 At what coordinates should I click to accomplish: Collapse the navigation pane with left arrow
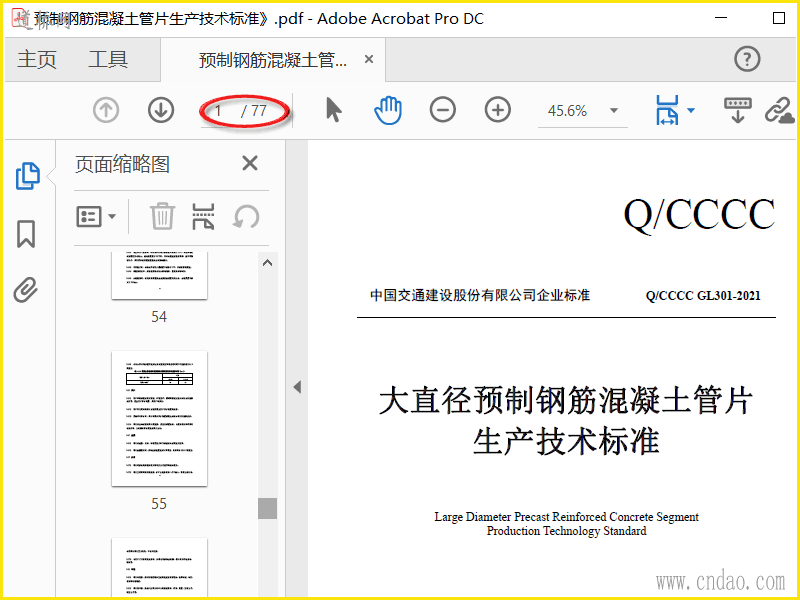coord(297,387)
